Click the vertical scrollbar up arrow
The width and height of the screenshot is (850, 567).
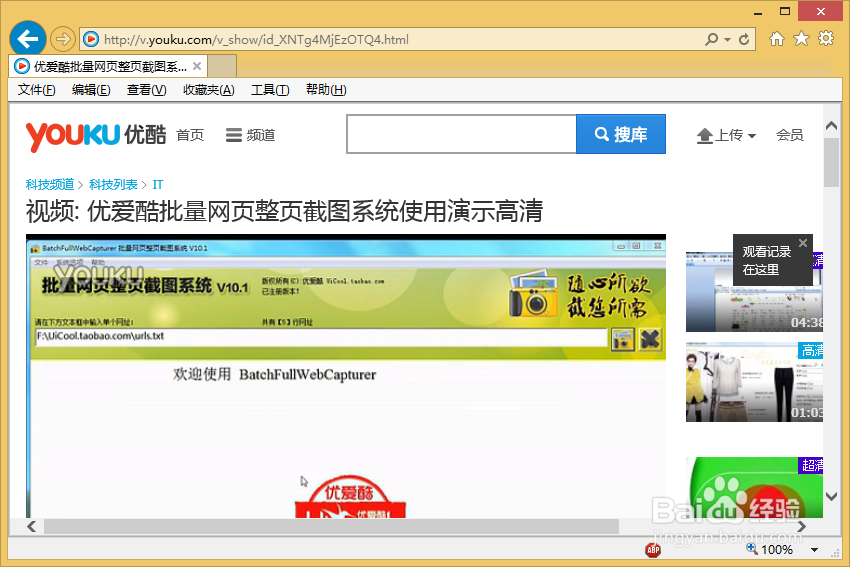[831, 126]
